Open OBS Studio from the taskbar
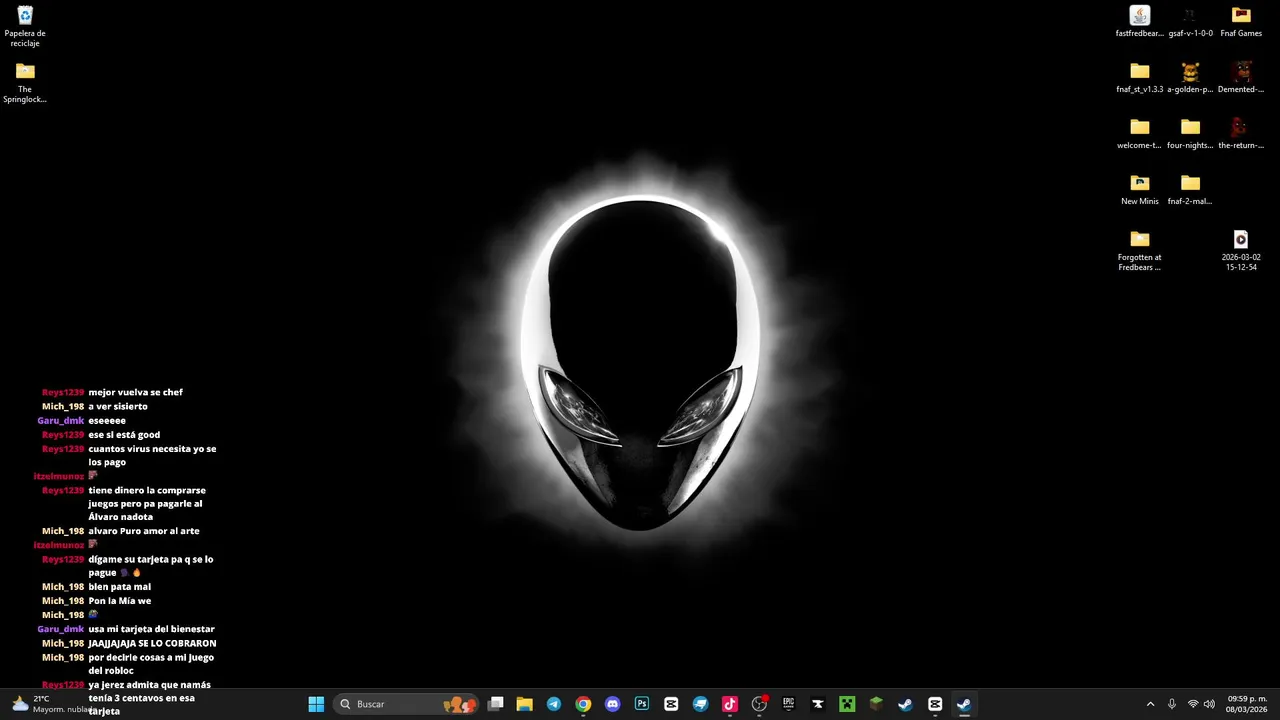The image size is (1280, 720). pyautogui.click(x=759, y=704)
